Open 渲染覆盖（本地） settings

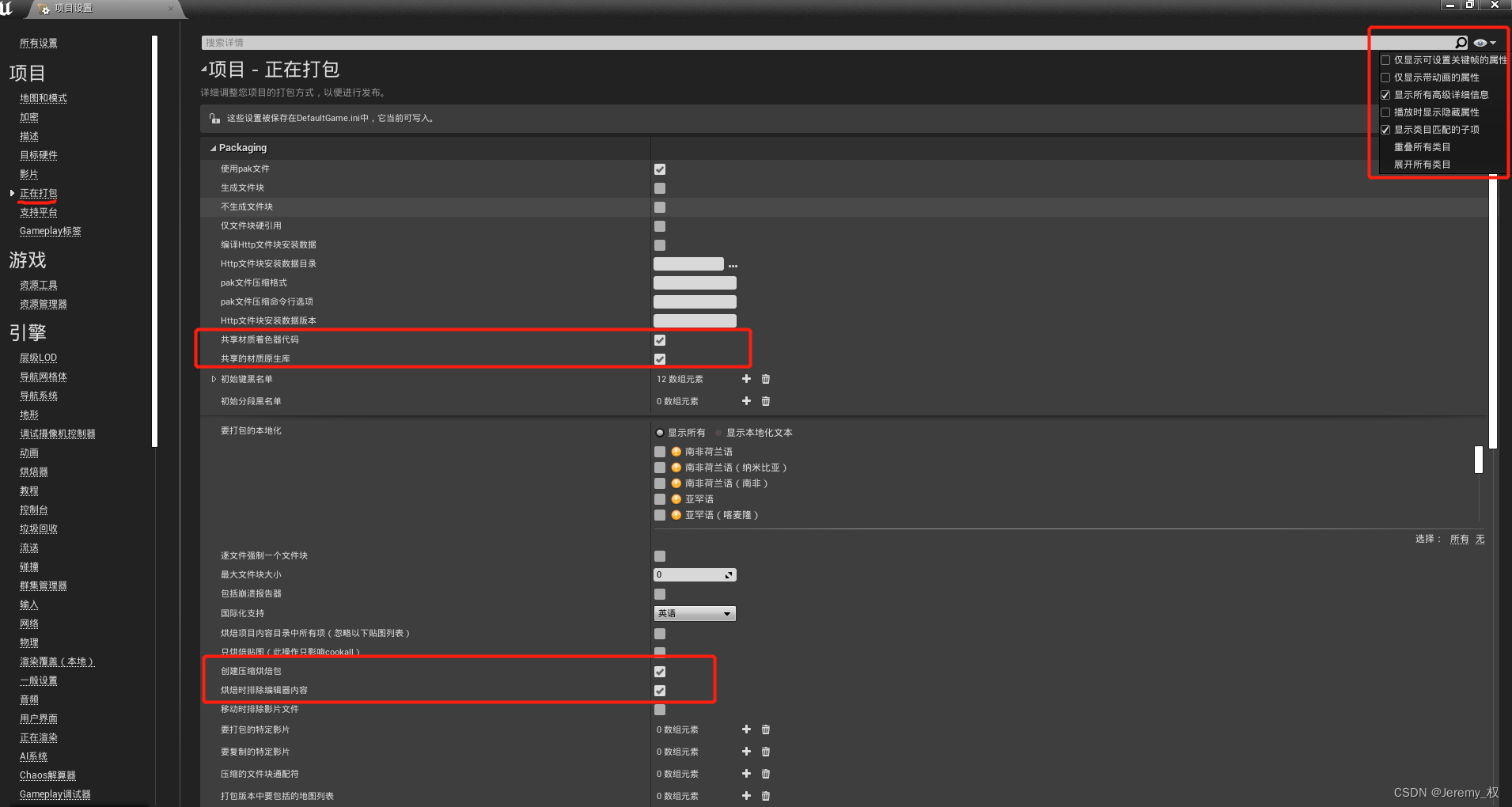57,661
